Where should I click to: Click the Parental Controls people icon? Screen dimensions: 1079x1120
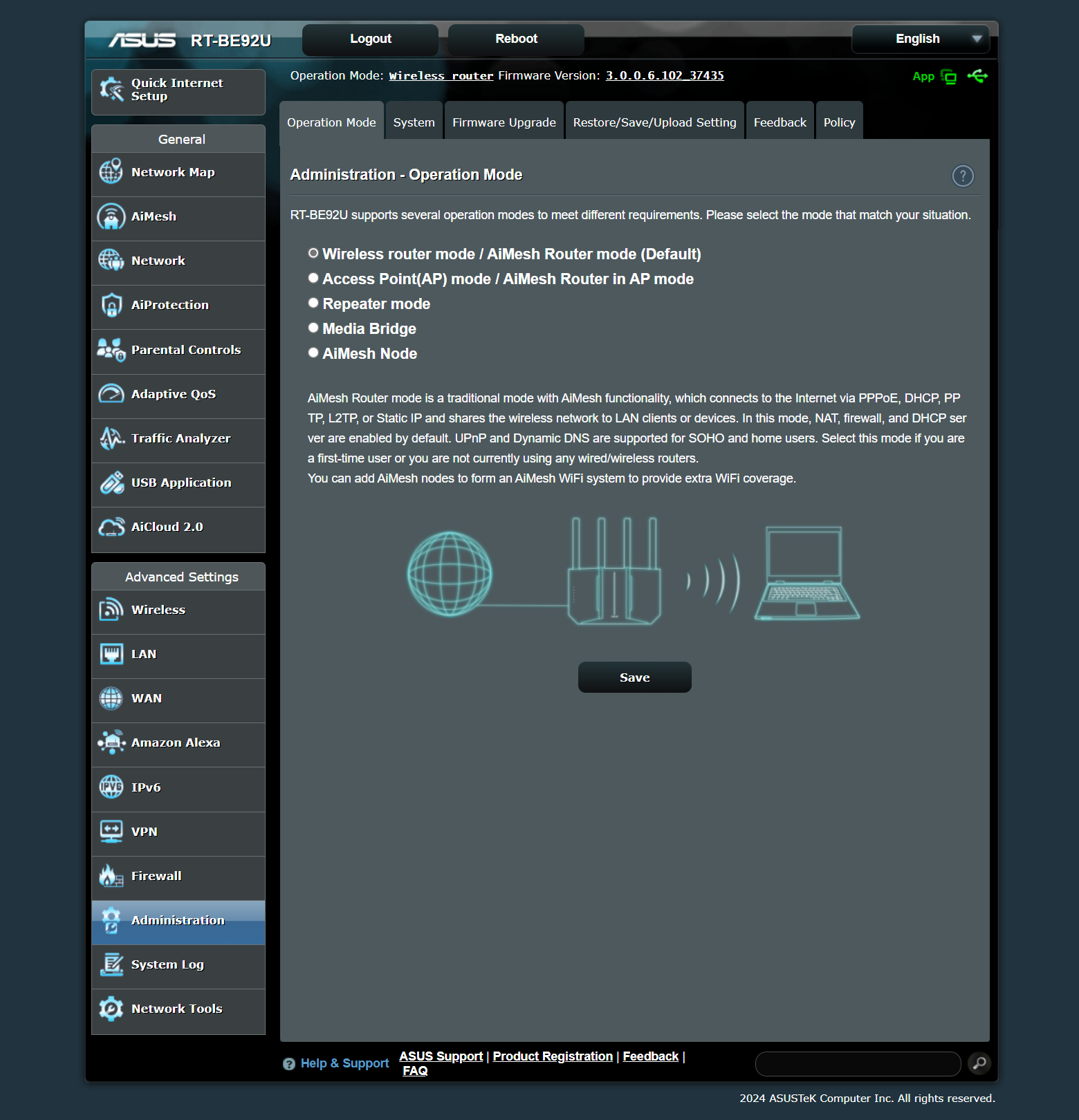[x=111, y=350]
